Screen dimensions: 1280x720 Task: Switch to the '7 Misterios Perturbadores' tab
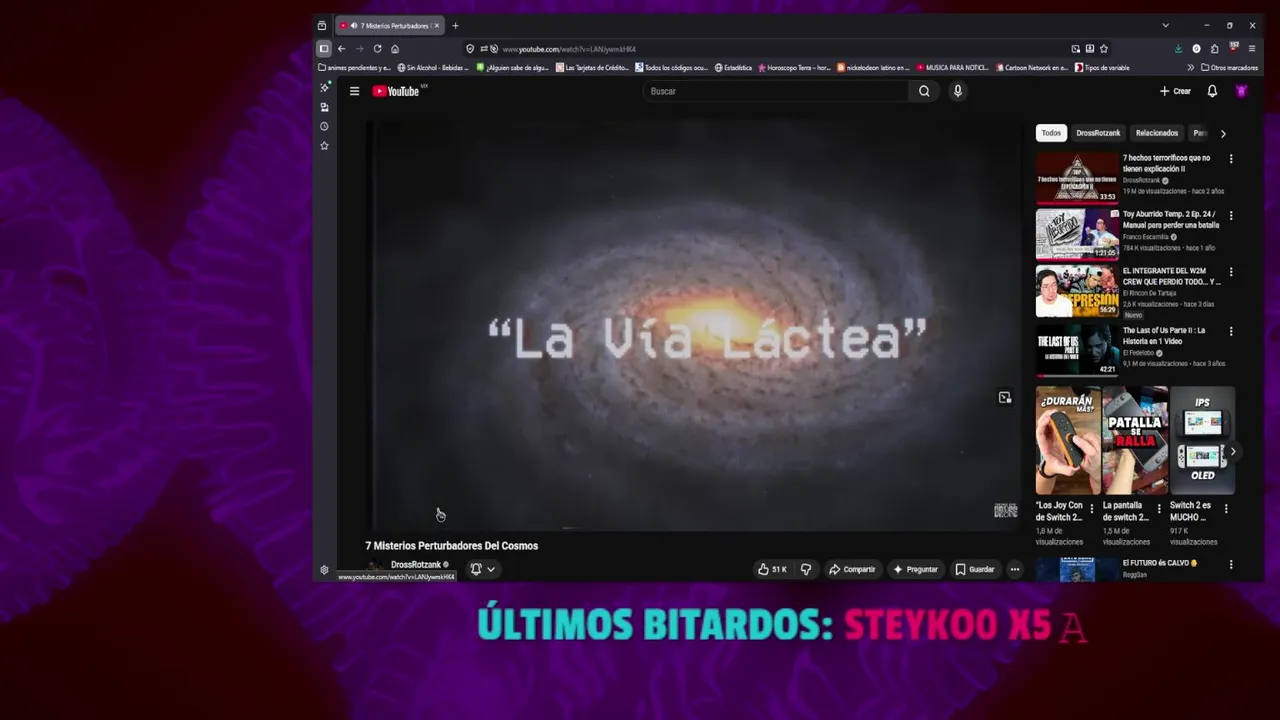click(389, 26)
